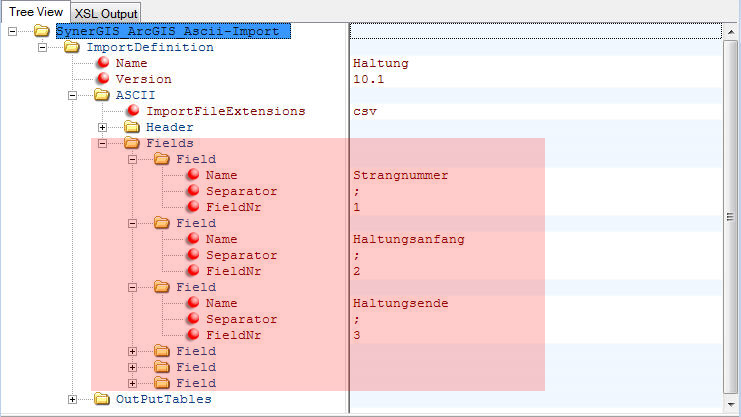Click the ASCII folder icon
Viewport: 741px width, 417px height.
102,95
